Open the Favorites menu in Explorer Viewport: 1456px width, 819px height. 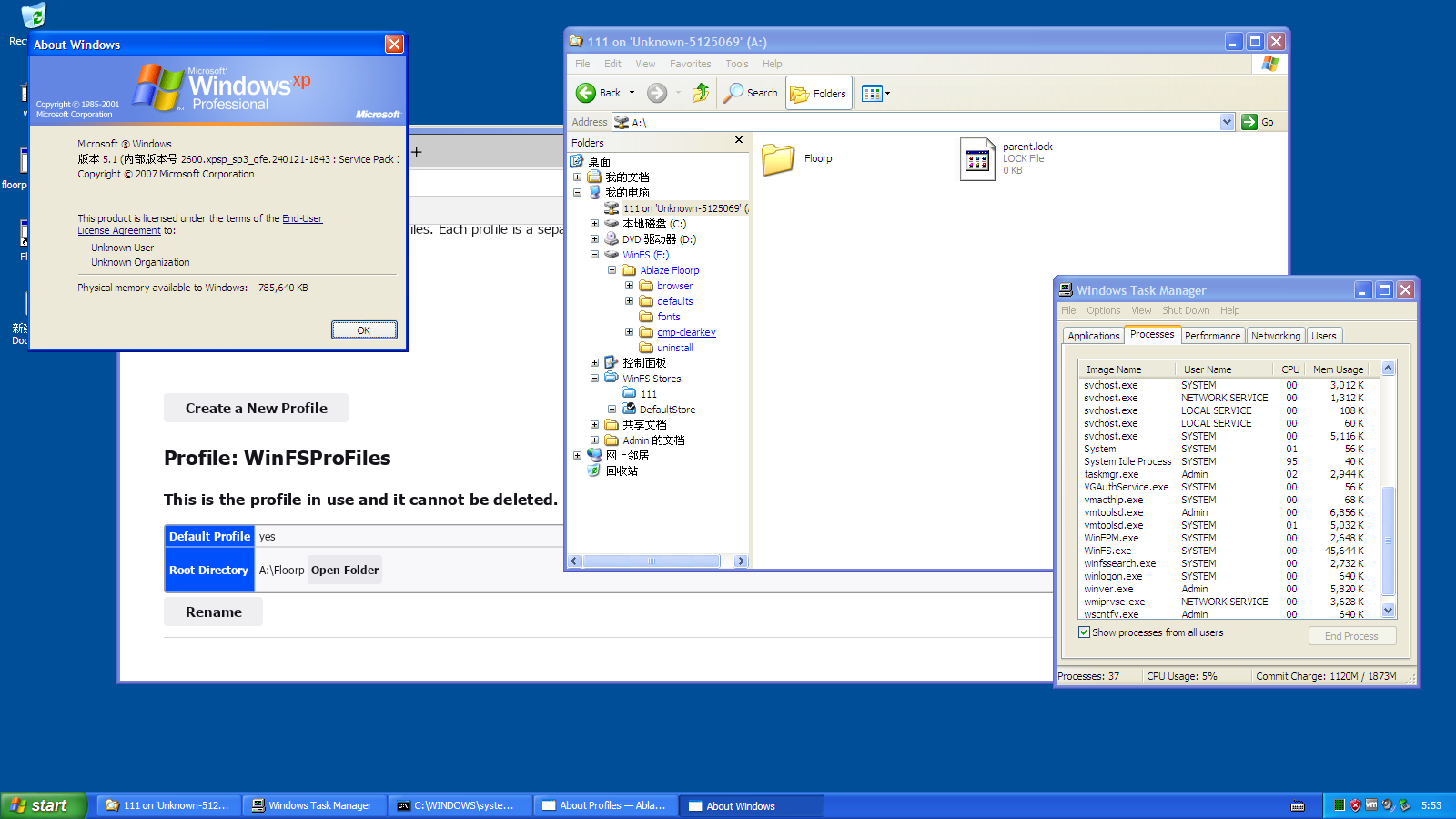click(x=690, y=64)
